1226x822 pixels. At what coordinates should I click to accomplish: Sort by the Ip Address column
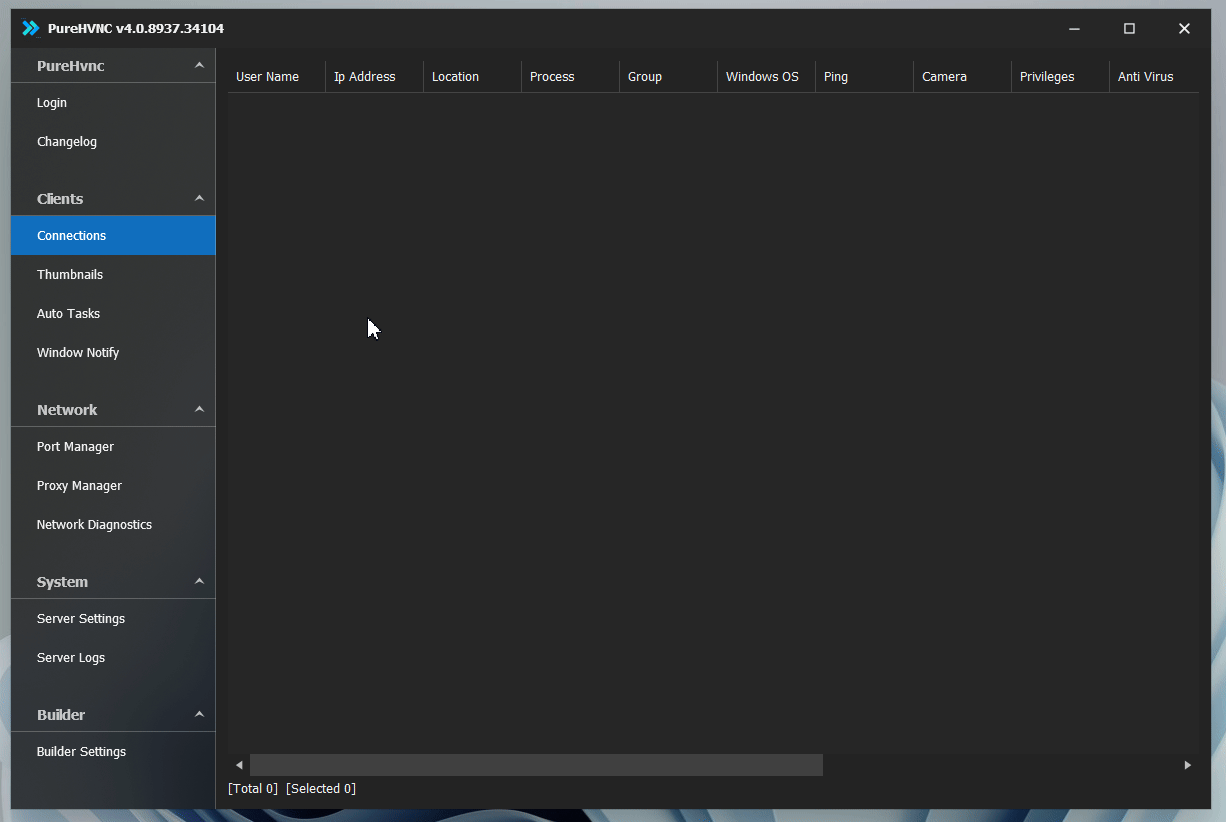(375, 77)
